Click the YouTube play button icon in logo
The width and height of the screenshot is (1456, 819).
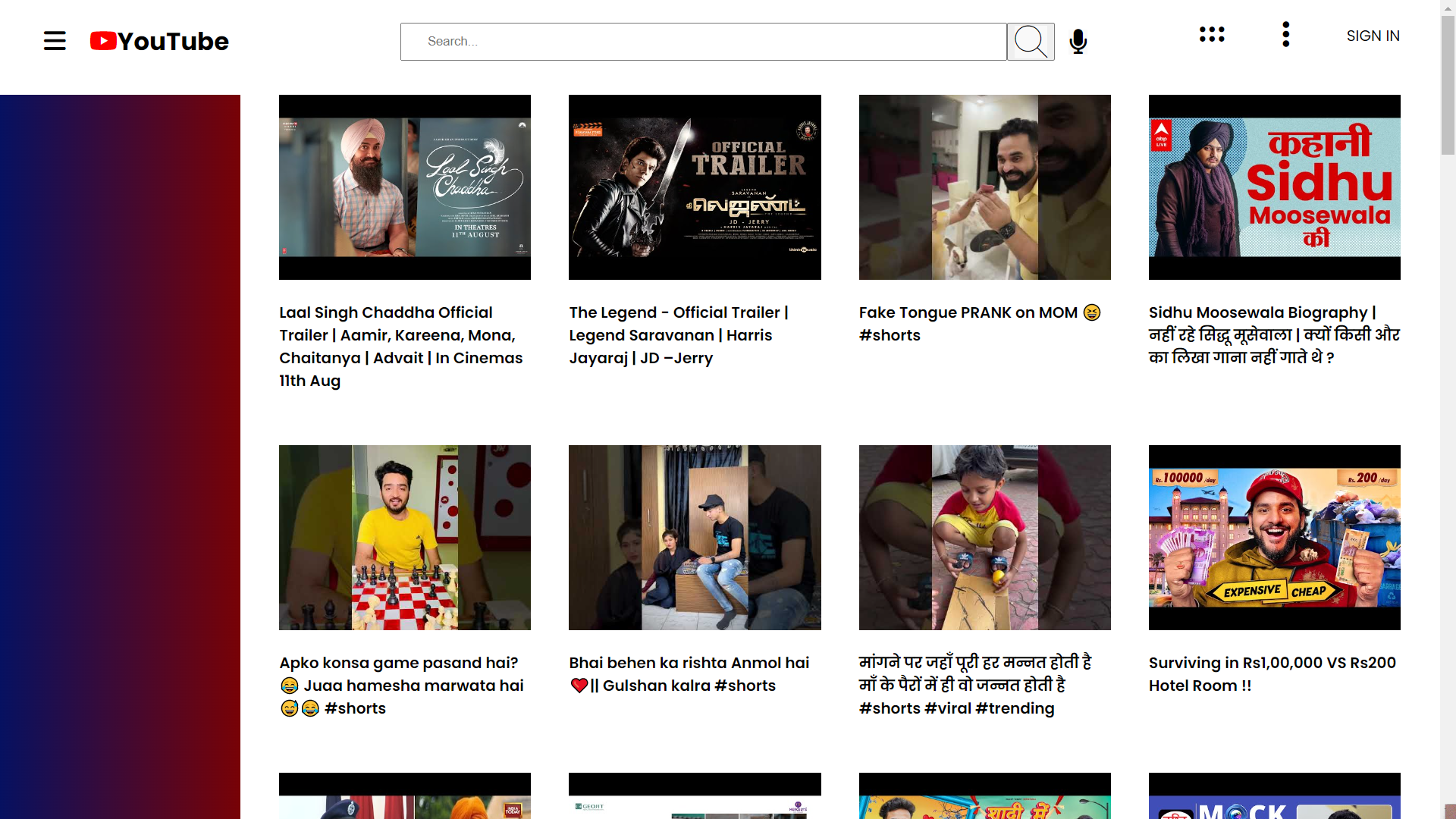tap(103, 41)
